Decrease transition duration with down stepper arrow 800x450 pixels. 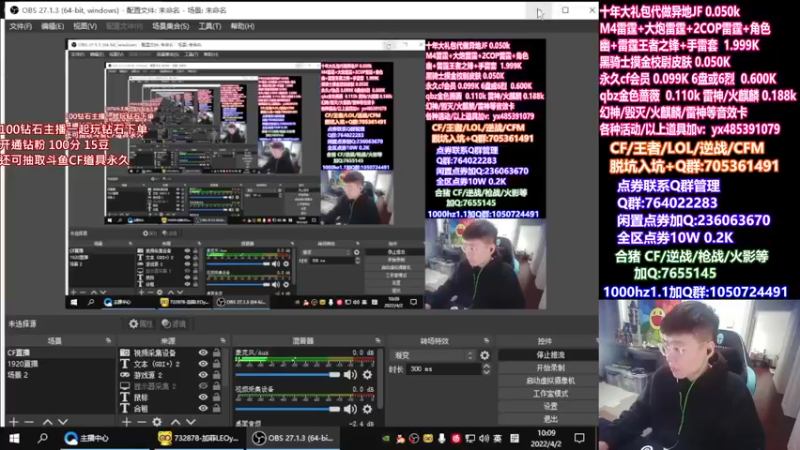tap(486, 372)
